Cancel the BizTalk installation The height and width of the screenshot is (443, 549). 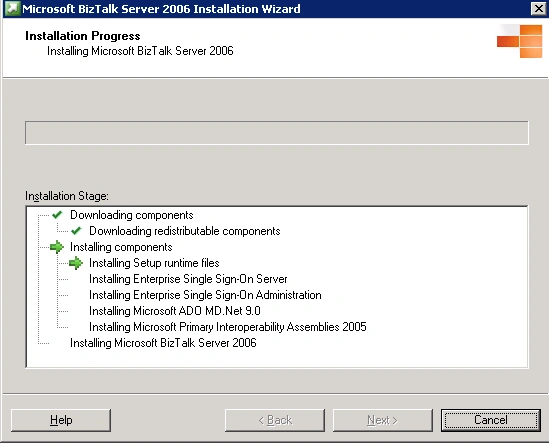(x=491, y=420)
